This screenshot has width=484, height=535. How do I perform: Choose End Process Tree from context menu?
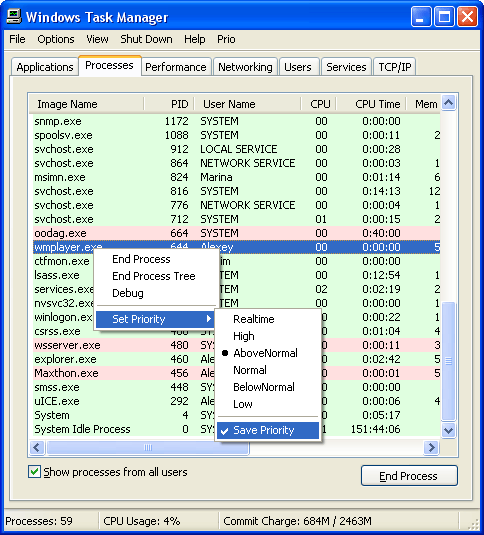pyautogui.click(x=154, y=276)
